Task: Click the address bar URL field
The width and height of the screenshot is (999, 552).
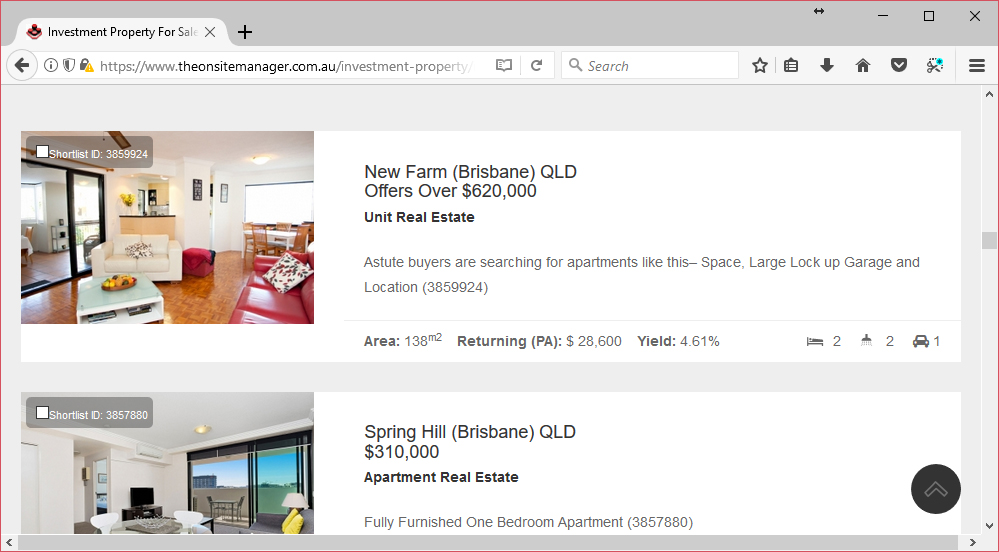Action: click(x=285, y=66)
